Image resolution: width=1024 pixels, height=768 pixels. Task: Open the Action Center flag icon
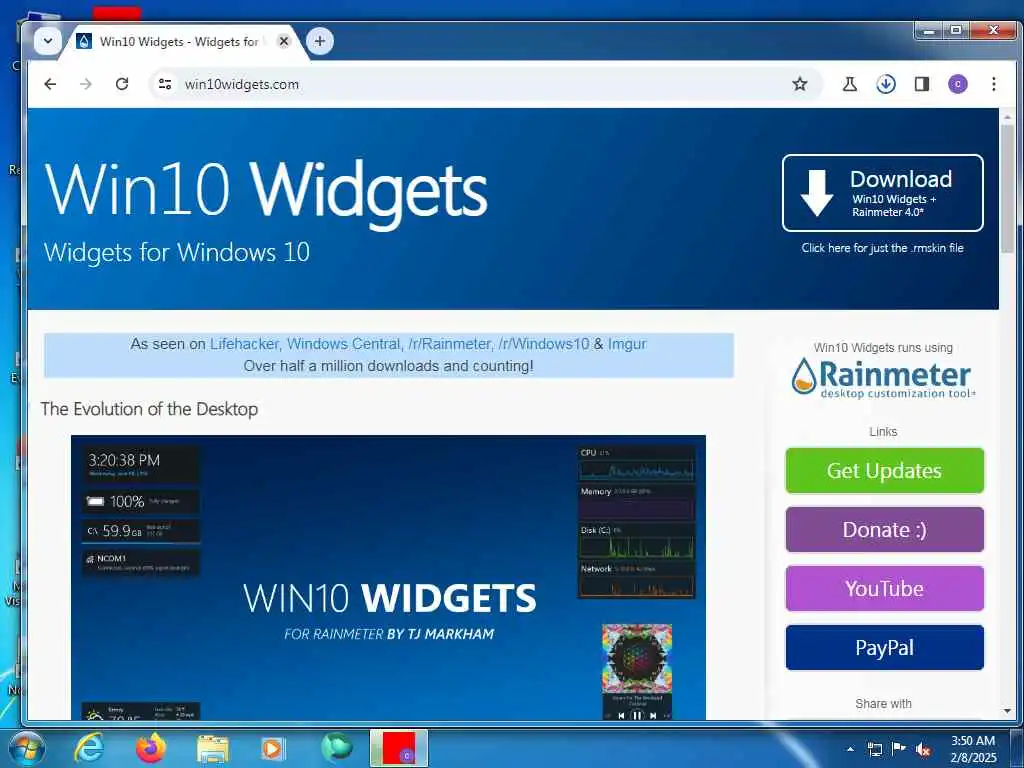899,749
